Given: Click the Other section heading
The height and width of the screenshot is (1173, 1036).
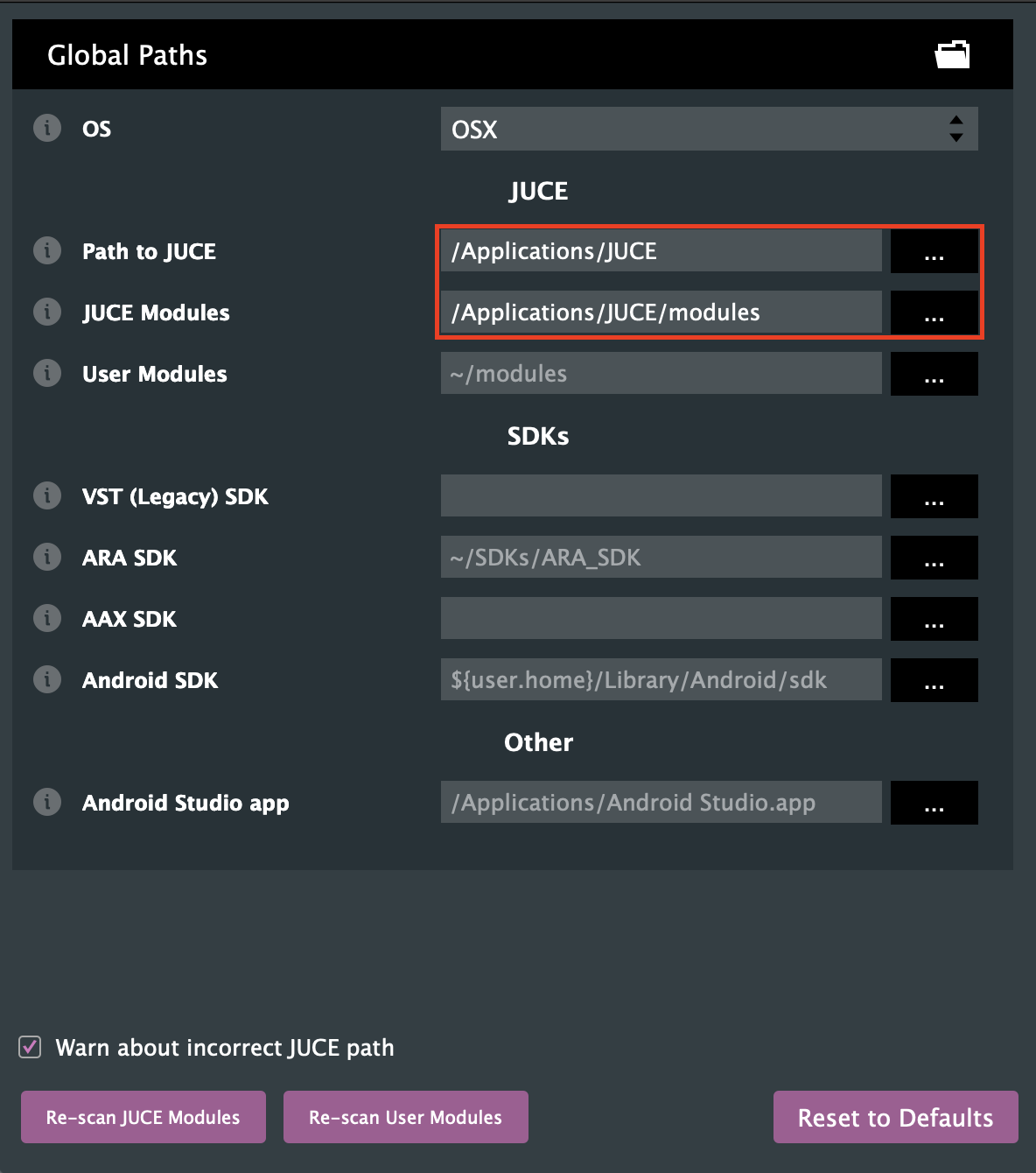Looking at the screenshot, I should point(538,742).
